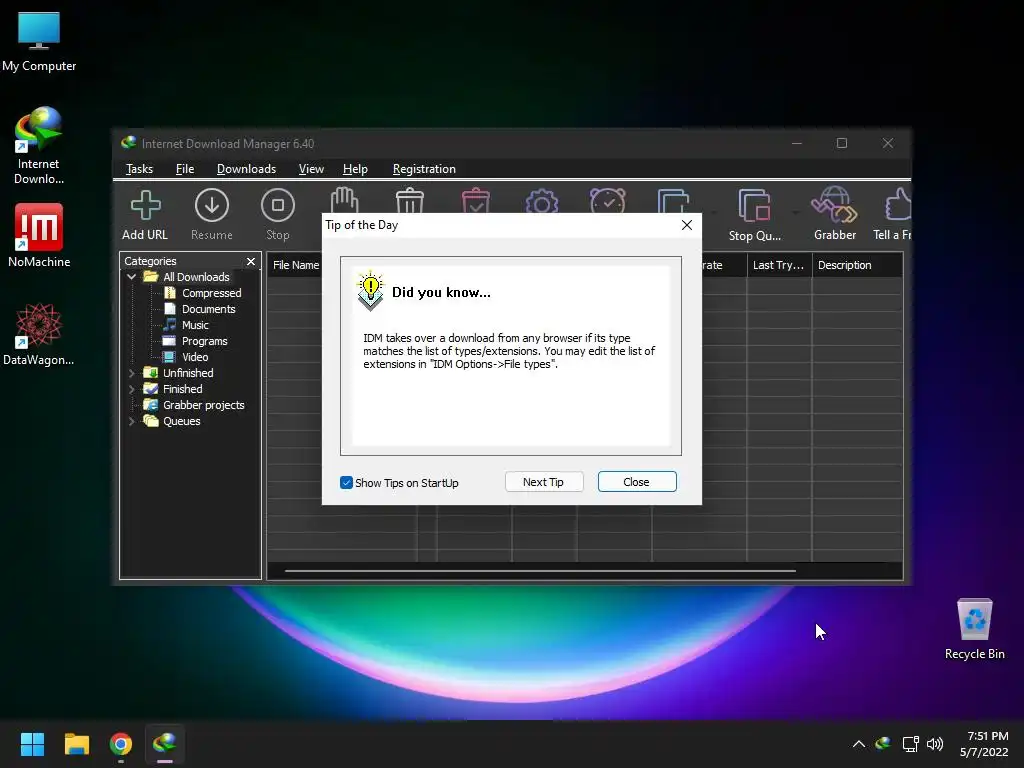Open File Explorer from the taskbar
The height and width of the screenshot is (768, 1024).
pos(76,744)
